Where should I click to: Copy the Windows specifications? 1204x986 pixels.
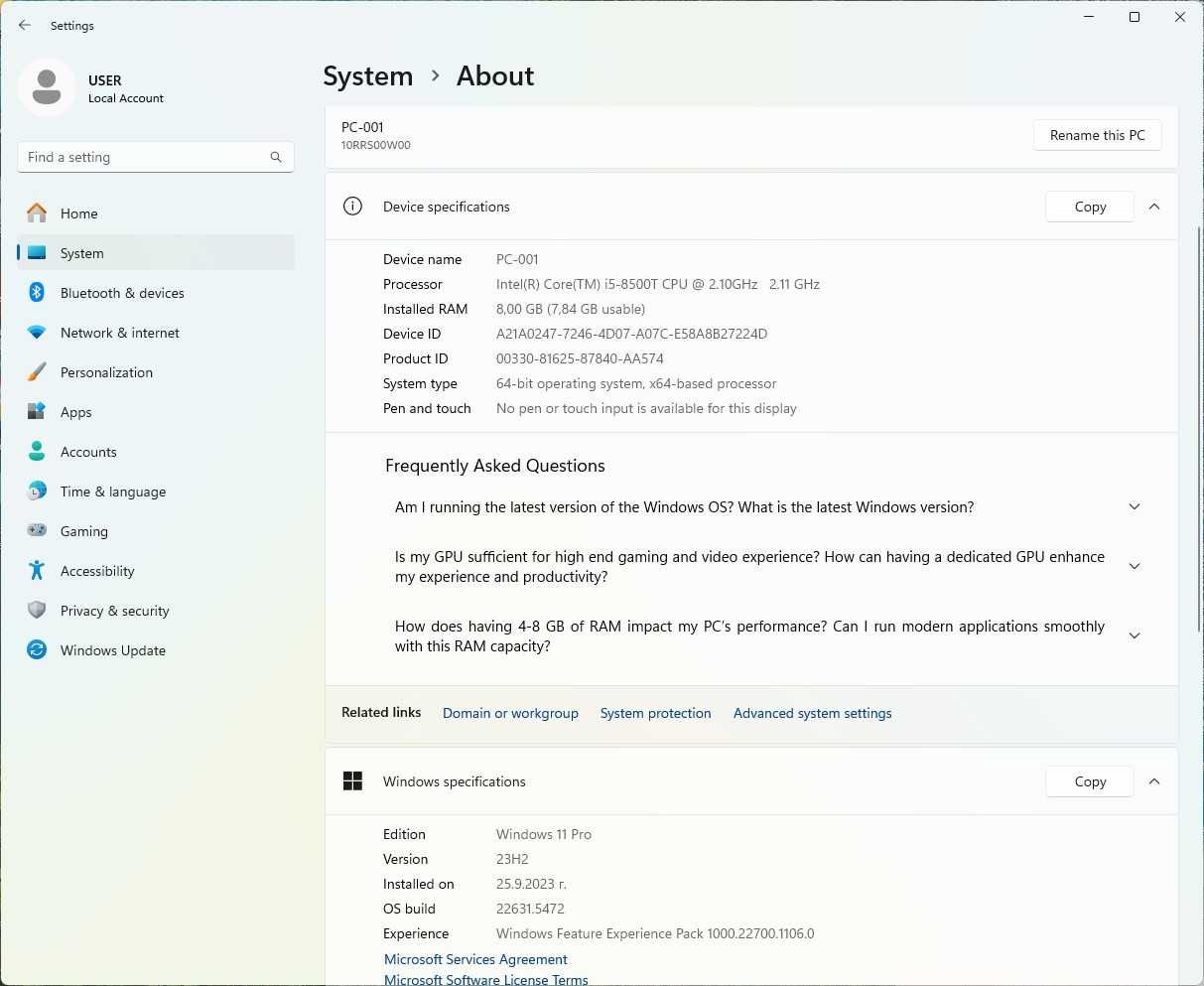1090,781
